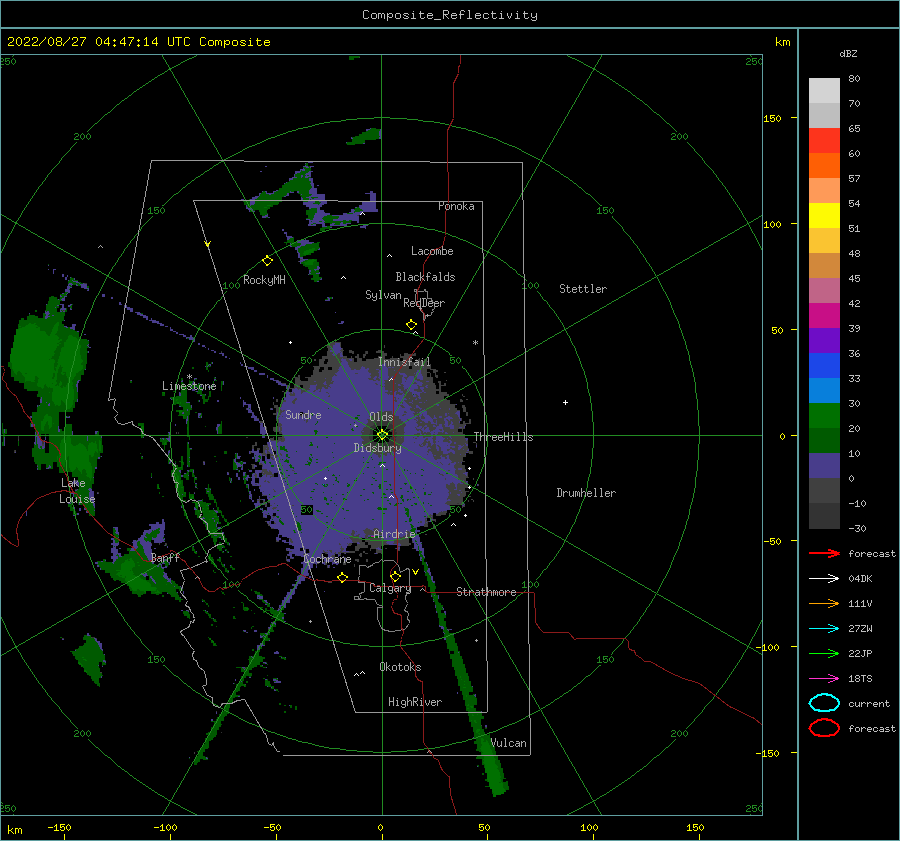Click the orange 60 dBZ color swatch
The height and width of the screenshot is (841, 900).
(x=824, y=165)
